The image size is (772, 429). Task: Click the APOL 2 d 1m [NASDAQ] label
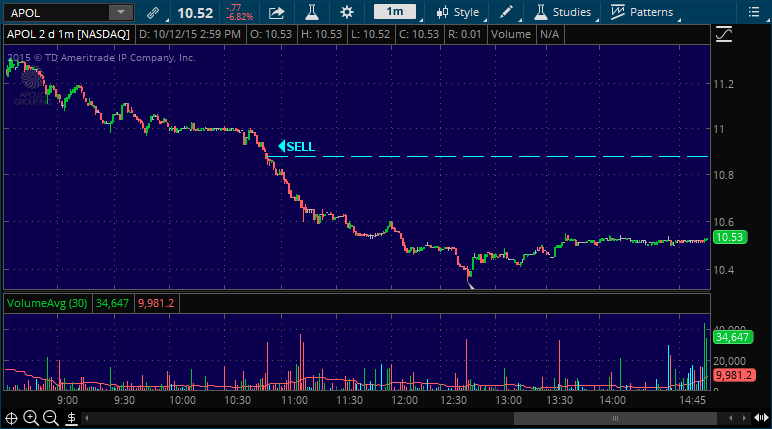click(68, 34)
